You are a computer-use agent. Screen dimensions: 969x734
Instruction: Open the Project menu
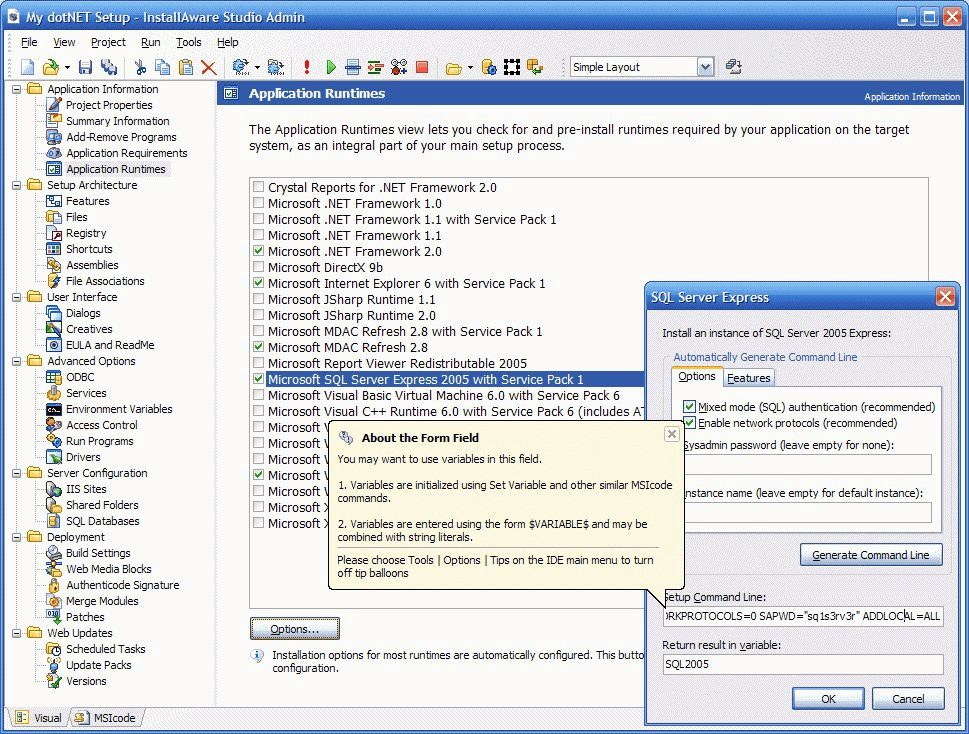tap(108, 42)
